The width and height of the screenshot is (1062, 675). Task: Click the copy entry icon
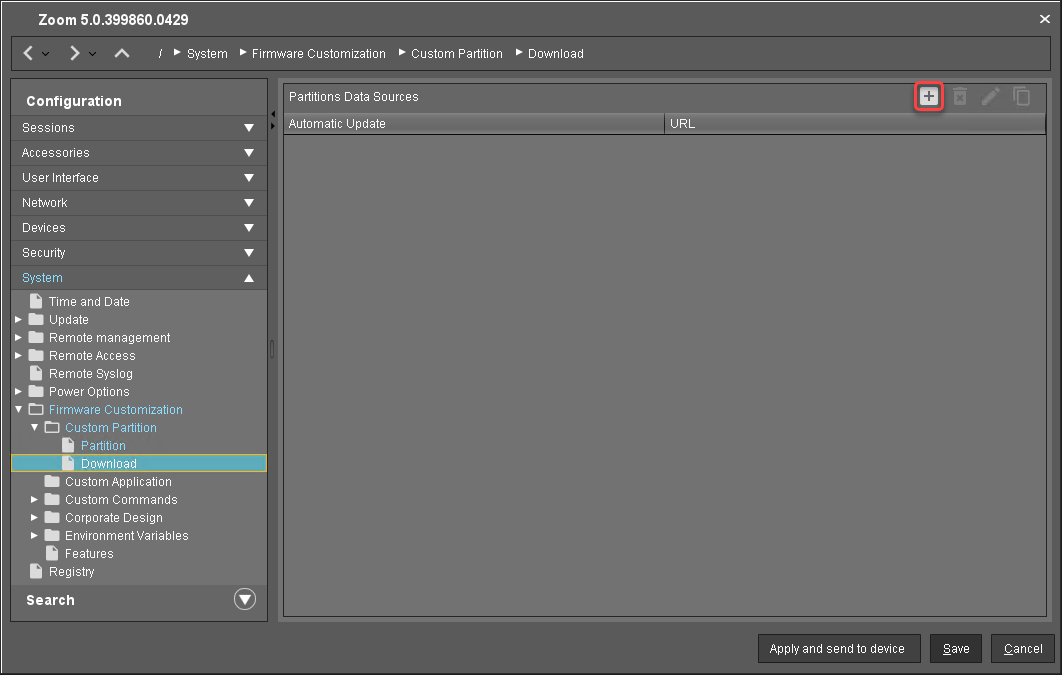pos(1021,96)
